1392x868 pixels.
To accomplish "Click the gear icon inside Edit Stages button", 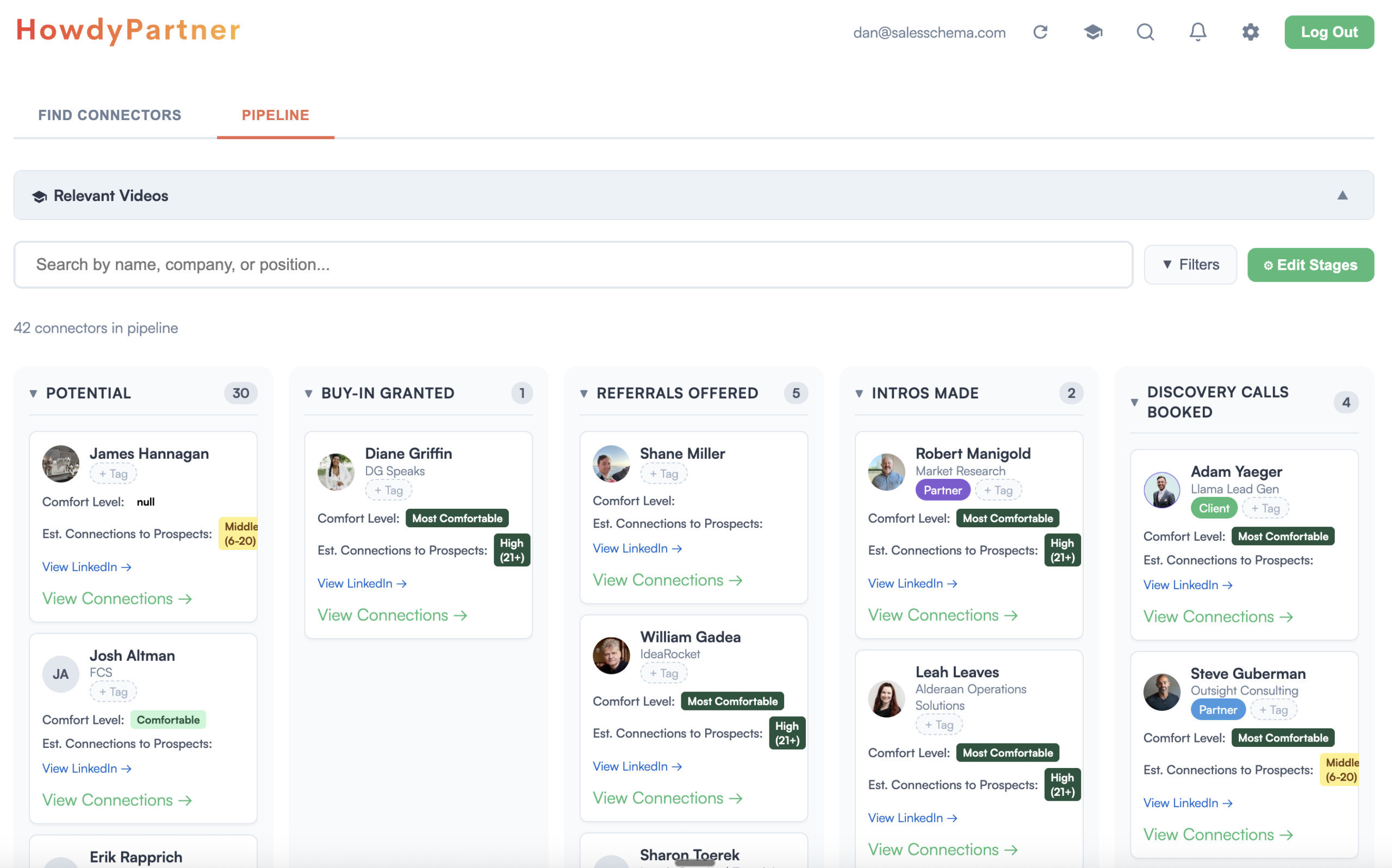I will [1269, 265].
